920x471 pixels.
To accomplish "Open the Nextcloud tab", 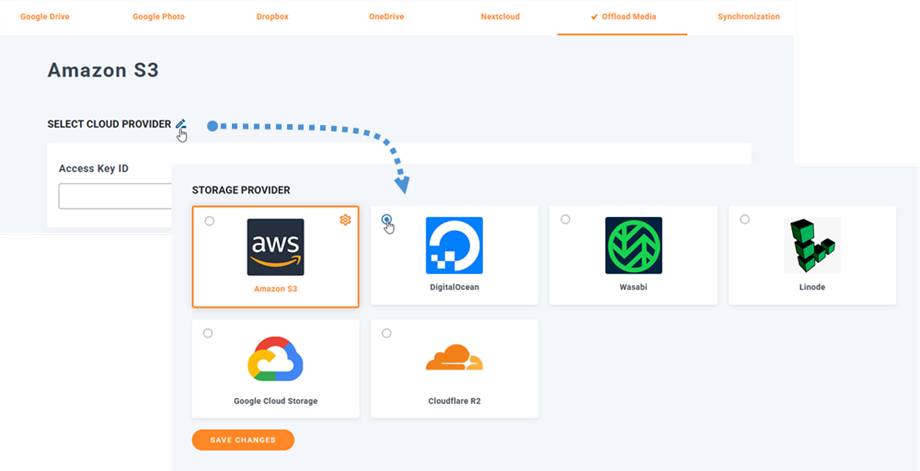I will click(499, 17).
